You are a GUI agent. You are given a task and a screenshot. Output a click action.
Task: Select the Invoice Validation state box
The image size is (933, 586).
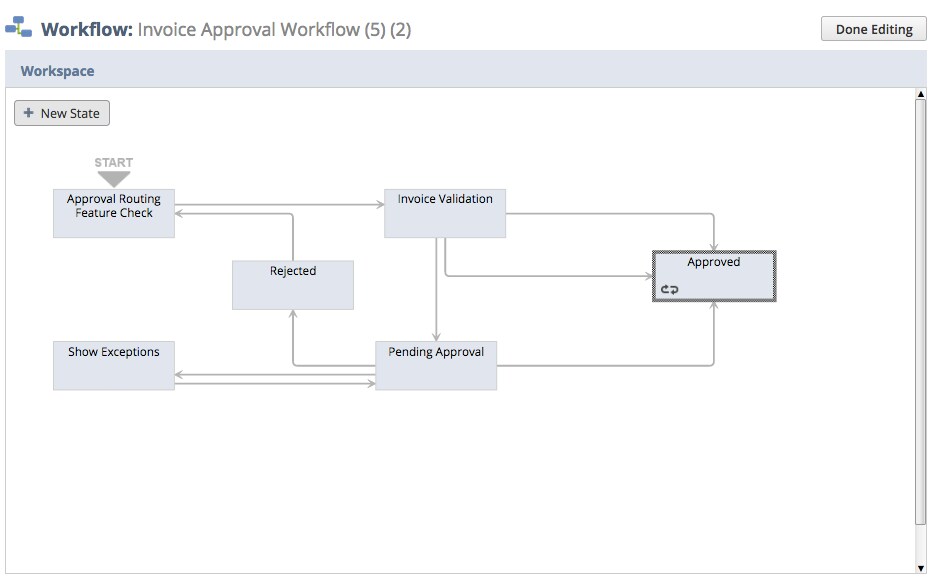coord(445,214)
